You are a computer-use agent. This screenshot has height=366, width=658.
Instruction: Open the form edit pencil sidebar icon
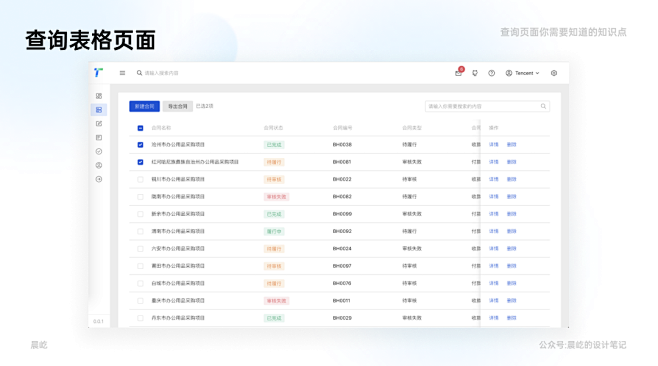pos(99,124)
